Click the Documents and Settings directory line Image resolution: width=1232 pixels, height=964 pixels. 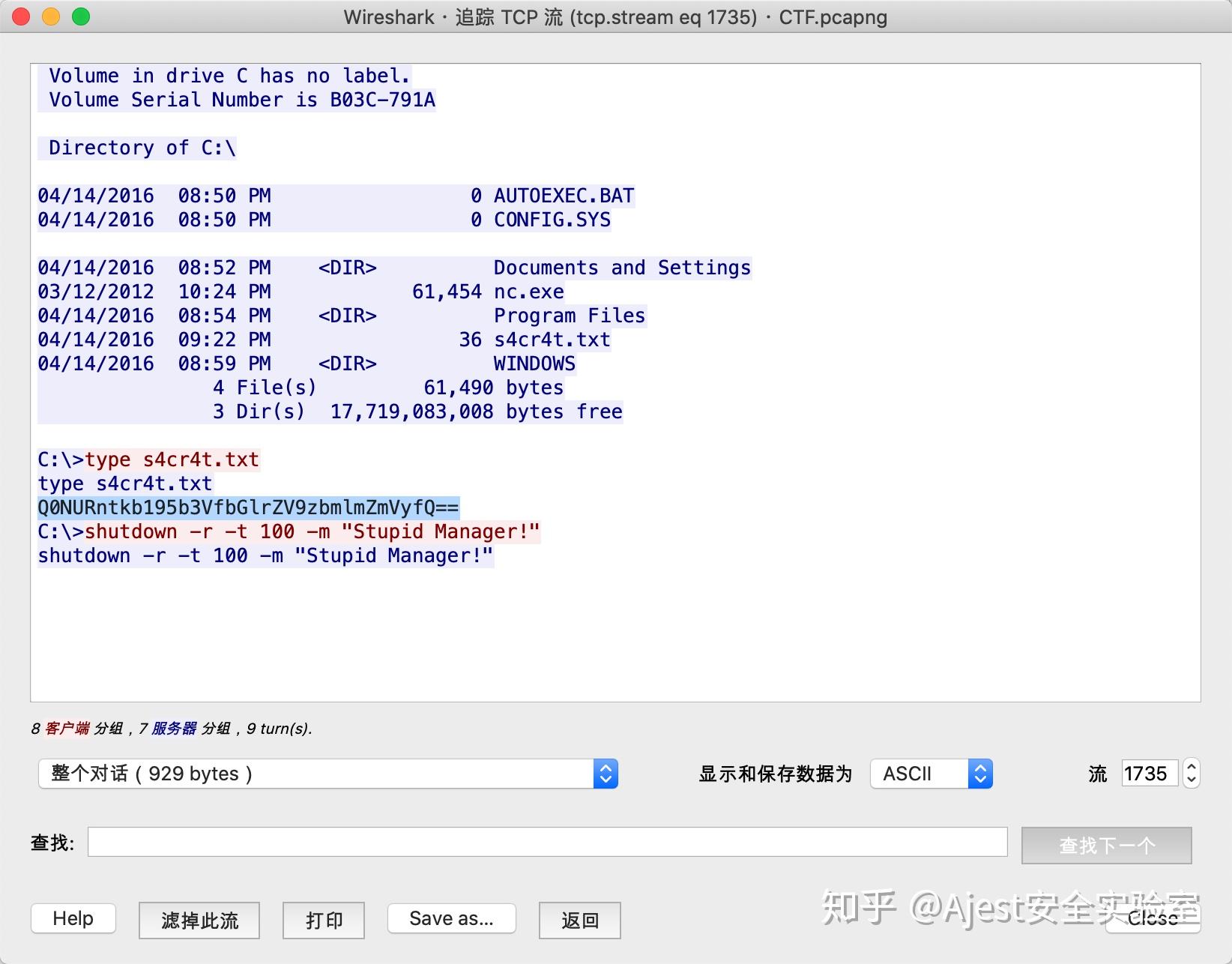click(x=395, y=268)
